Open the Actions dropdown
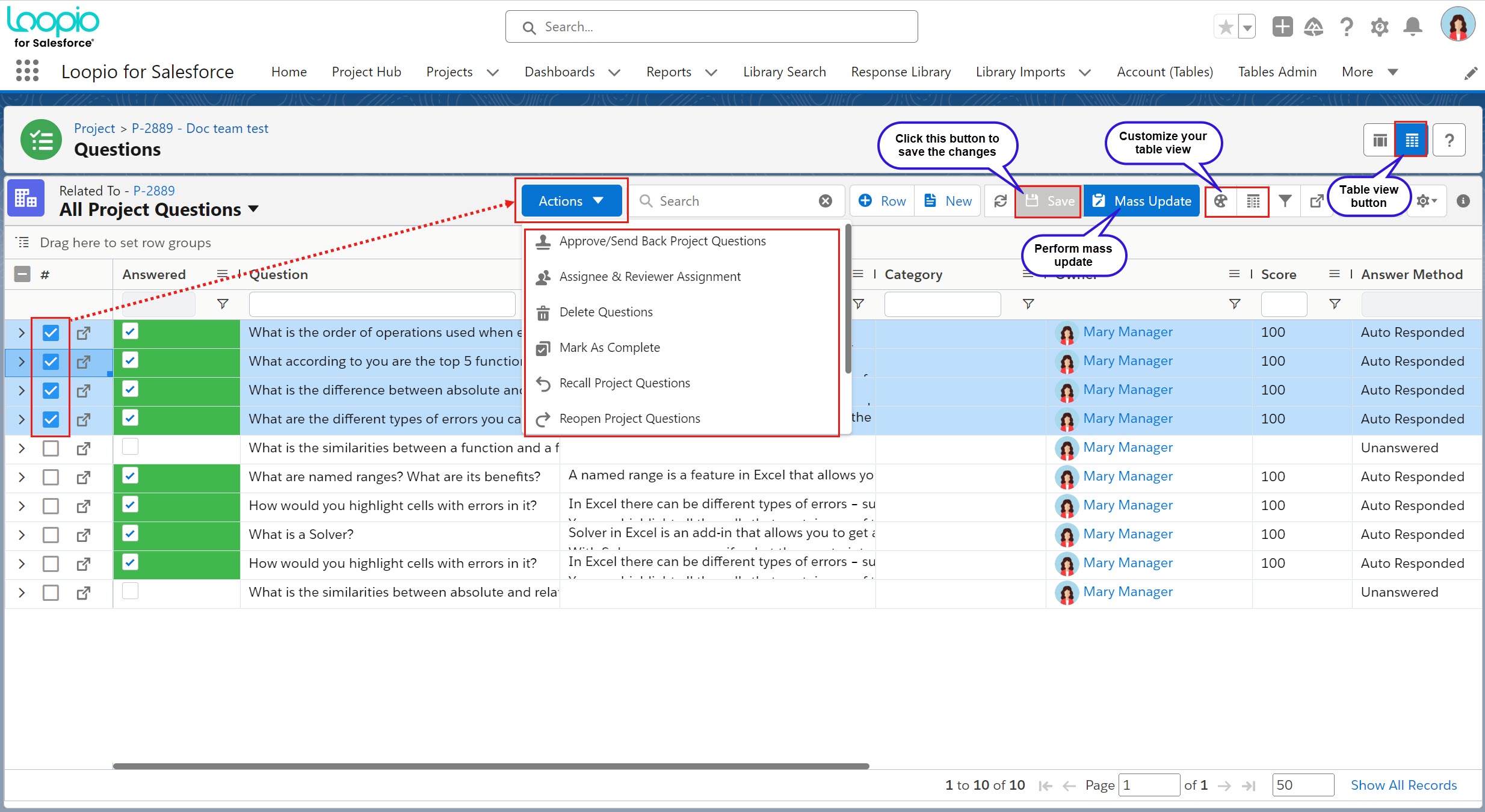This screenshot has width=1485, height=812. 571,201
